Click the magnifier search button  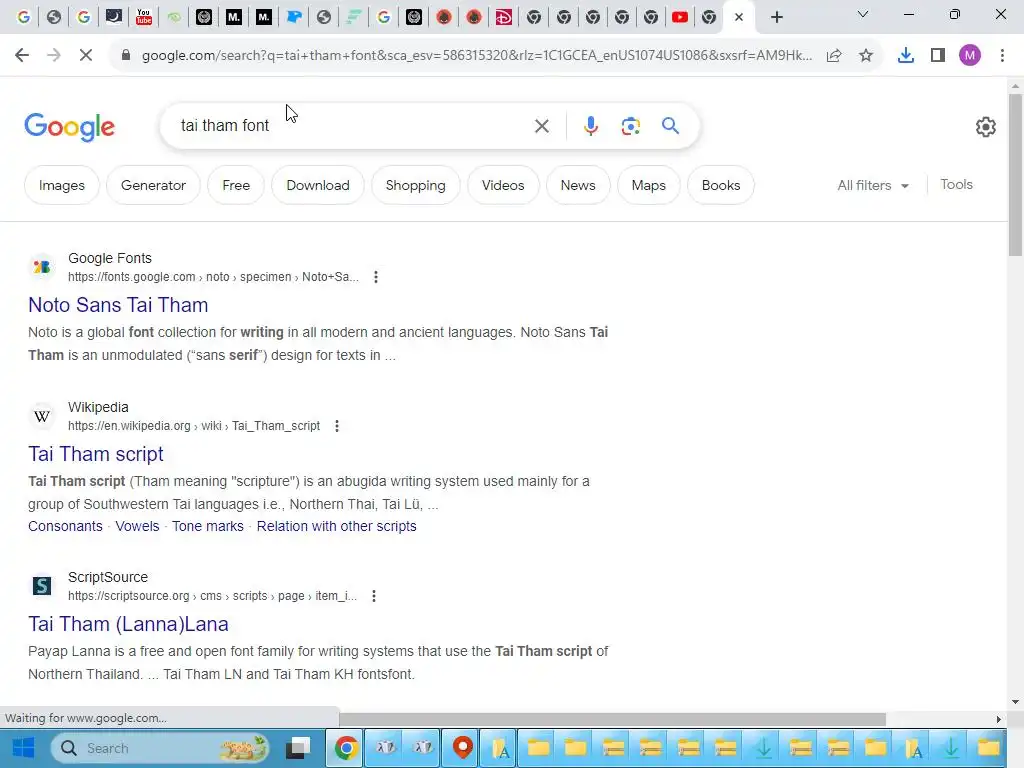(670, 125)
